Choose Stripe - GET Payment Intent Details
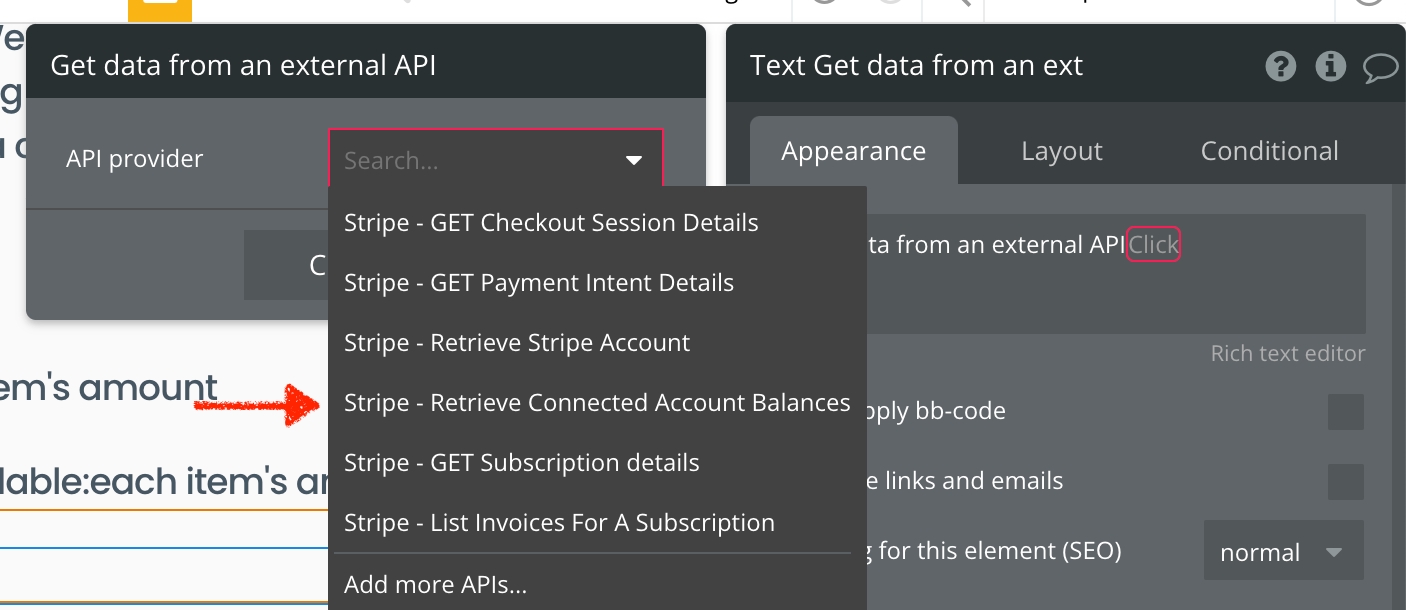 tap(539, 283)
